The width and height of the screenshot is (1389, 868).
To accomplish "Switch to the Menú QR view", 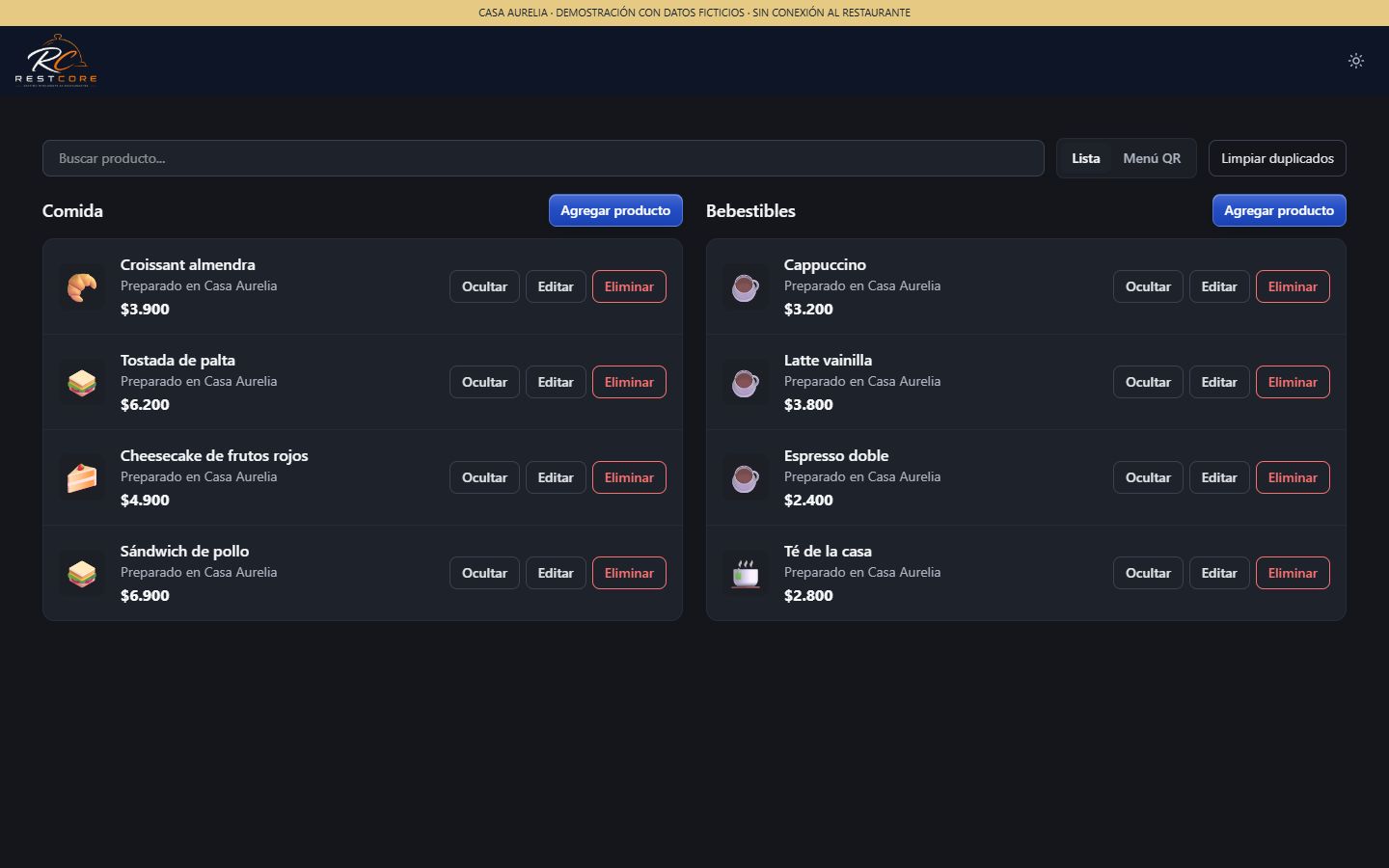I will pyautogui.click(x=1152, y=158).
